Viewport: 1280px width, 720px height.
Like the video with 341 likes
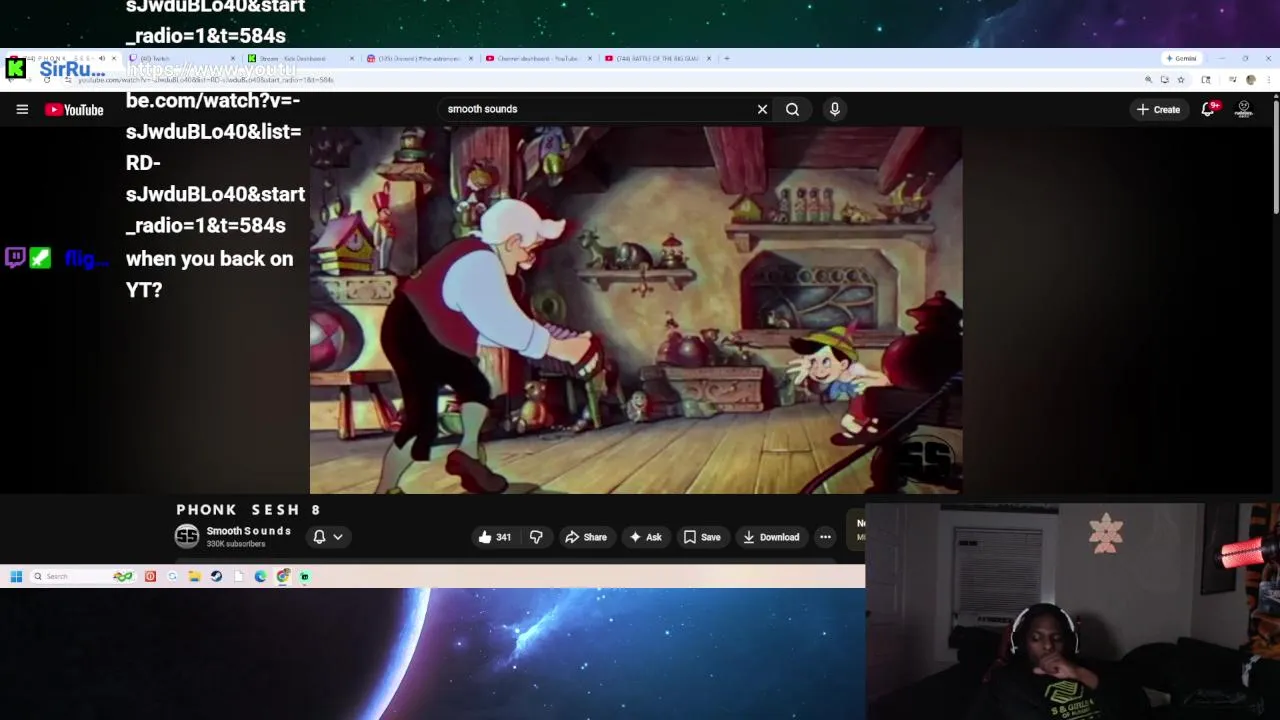click(x=494, y=537)
